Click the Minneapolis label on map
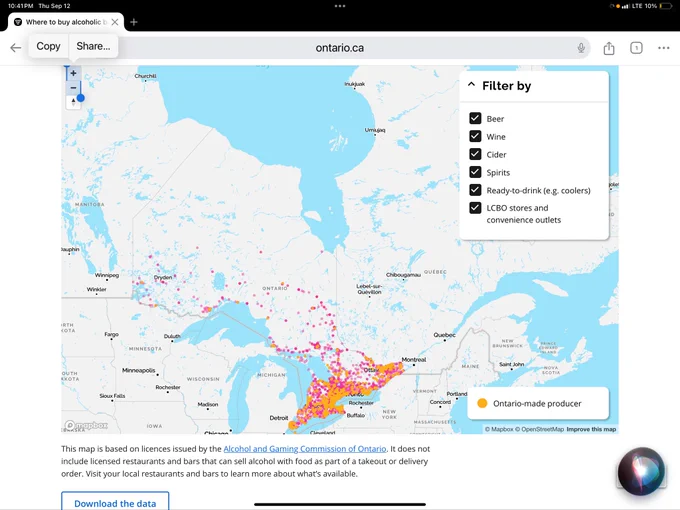This screenshot has width=680, height=510. coord(138,370)
